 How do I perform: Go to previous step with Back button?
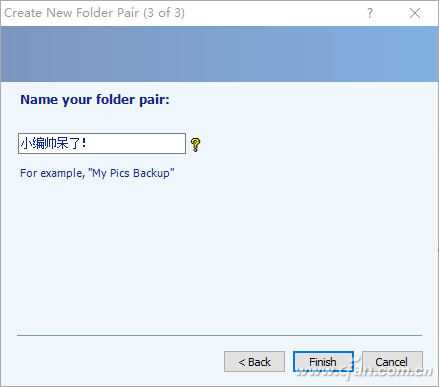click(254, 362)
